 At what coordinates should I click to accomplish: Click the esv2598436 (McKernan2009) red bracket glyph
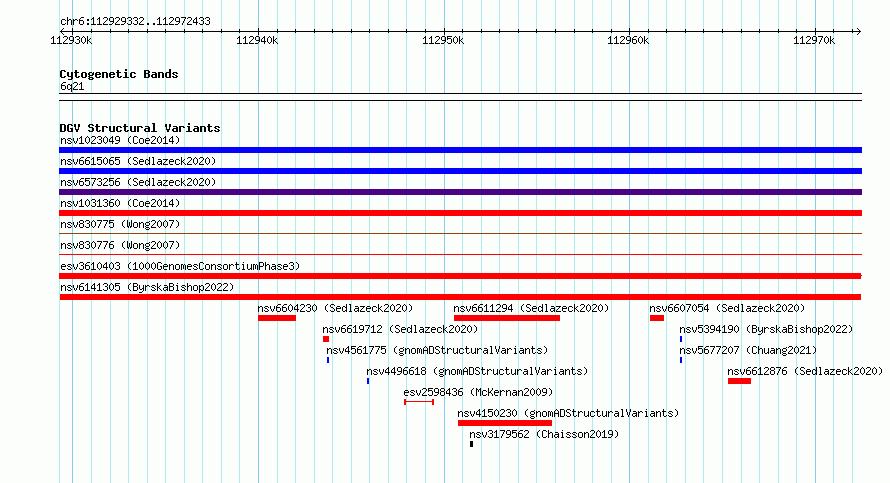tap(419, 402)
